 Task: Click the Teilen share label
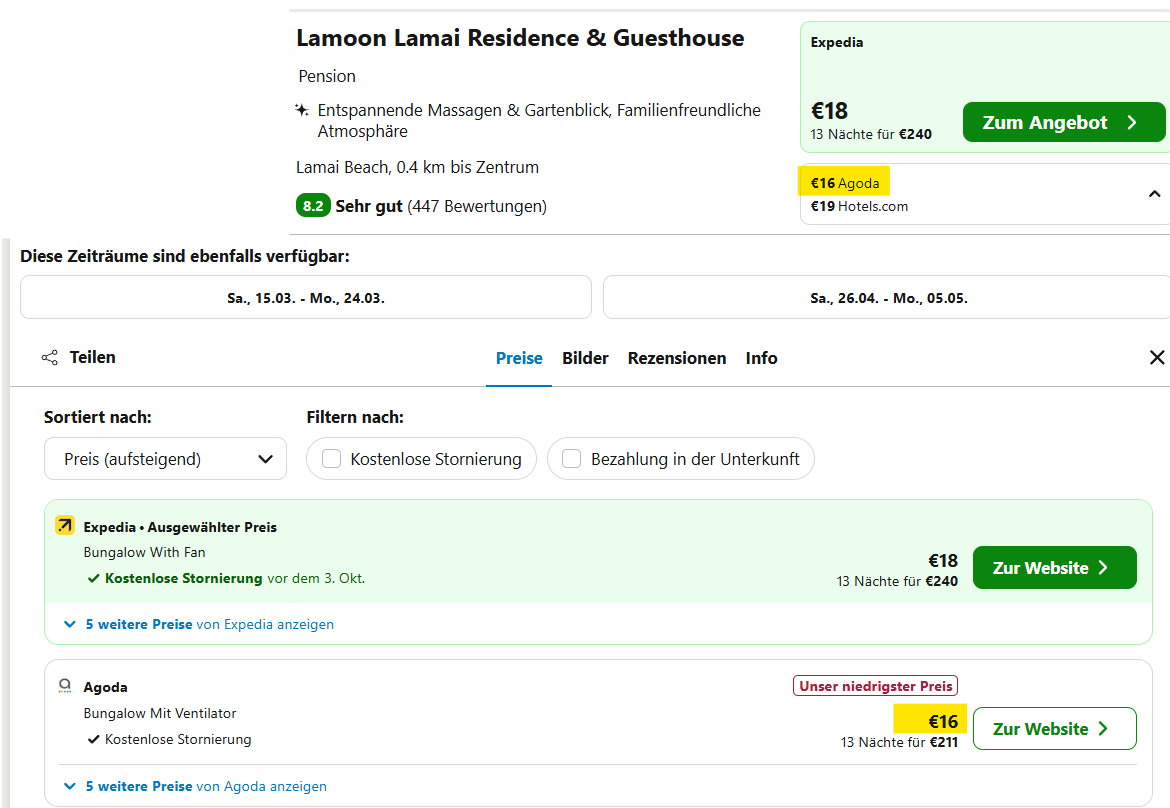click(x=93, y=357)
